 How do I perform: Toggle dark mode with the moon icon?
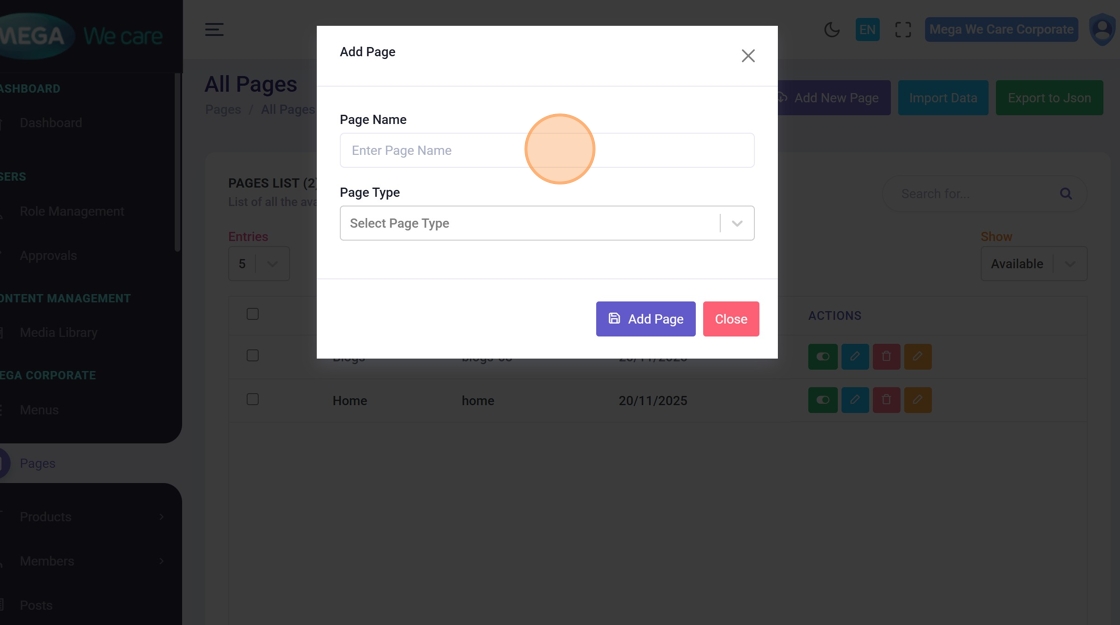coord(831,30)
